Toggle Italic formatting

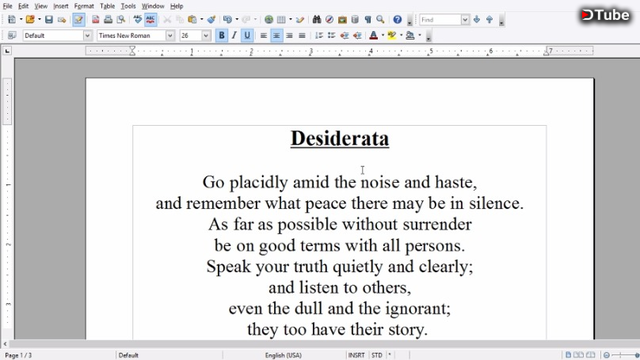(234, 36)
